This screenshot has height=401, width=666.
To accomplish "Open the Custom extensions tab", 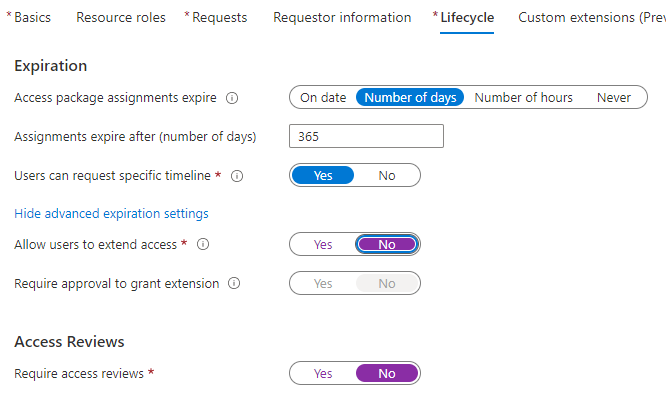I will (590, 18).
